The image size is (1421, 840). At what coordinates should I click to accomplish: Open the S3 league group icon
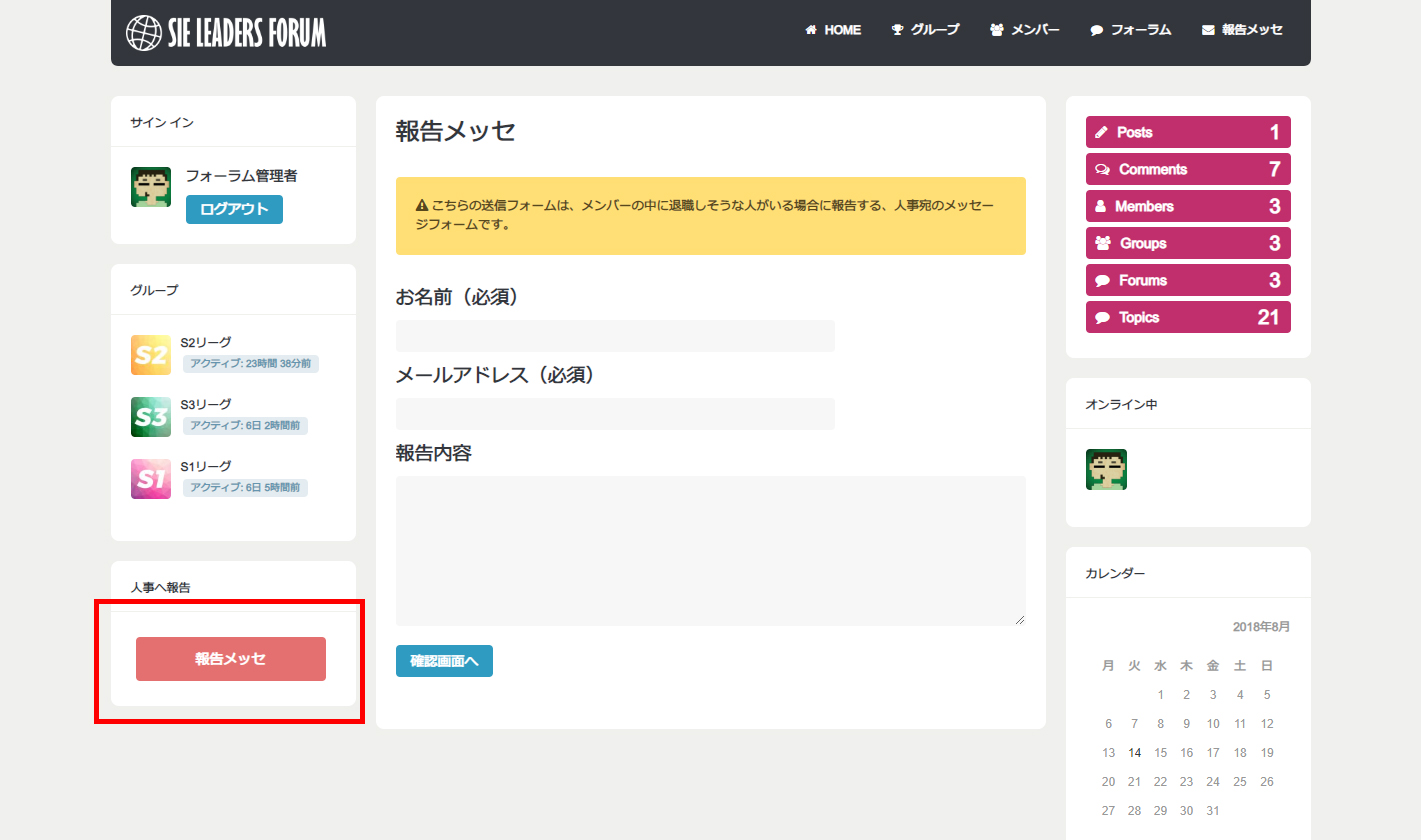(x=151, y=417)
